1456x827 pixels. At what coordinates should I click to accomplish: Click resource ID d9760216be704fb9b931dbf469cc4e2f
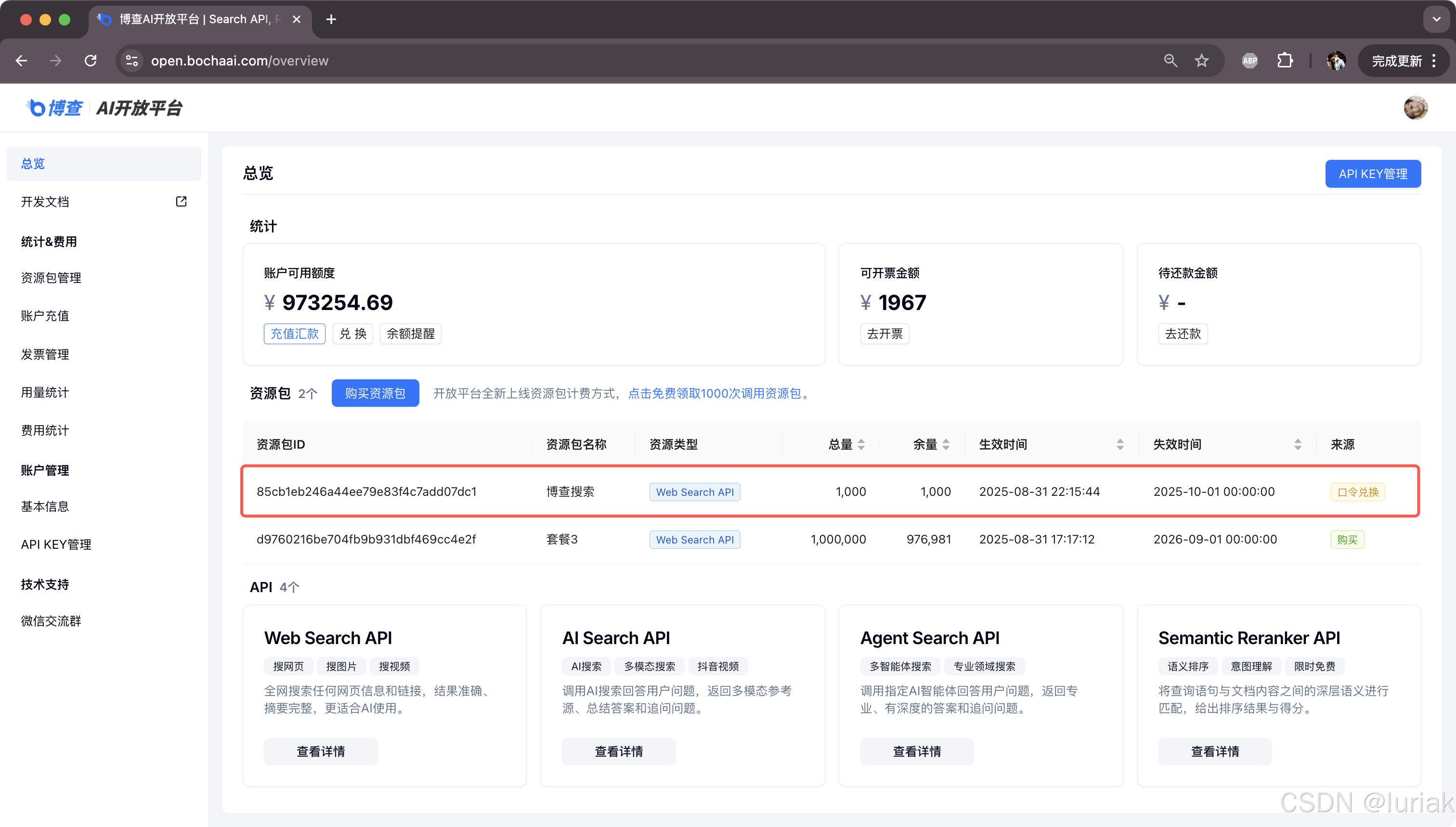tap(366, 540)
